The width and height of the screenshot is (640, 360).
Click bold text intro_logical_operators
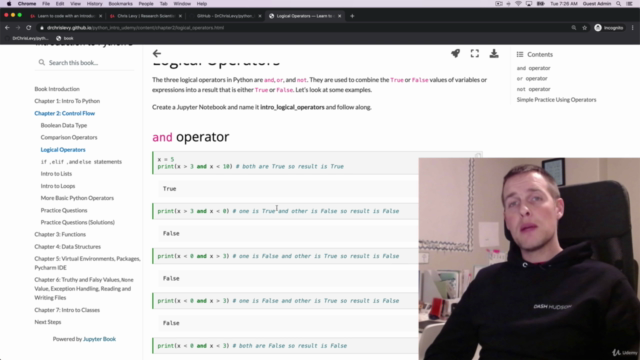292,107
